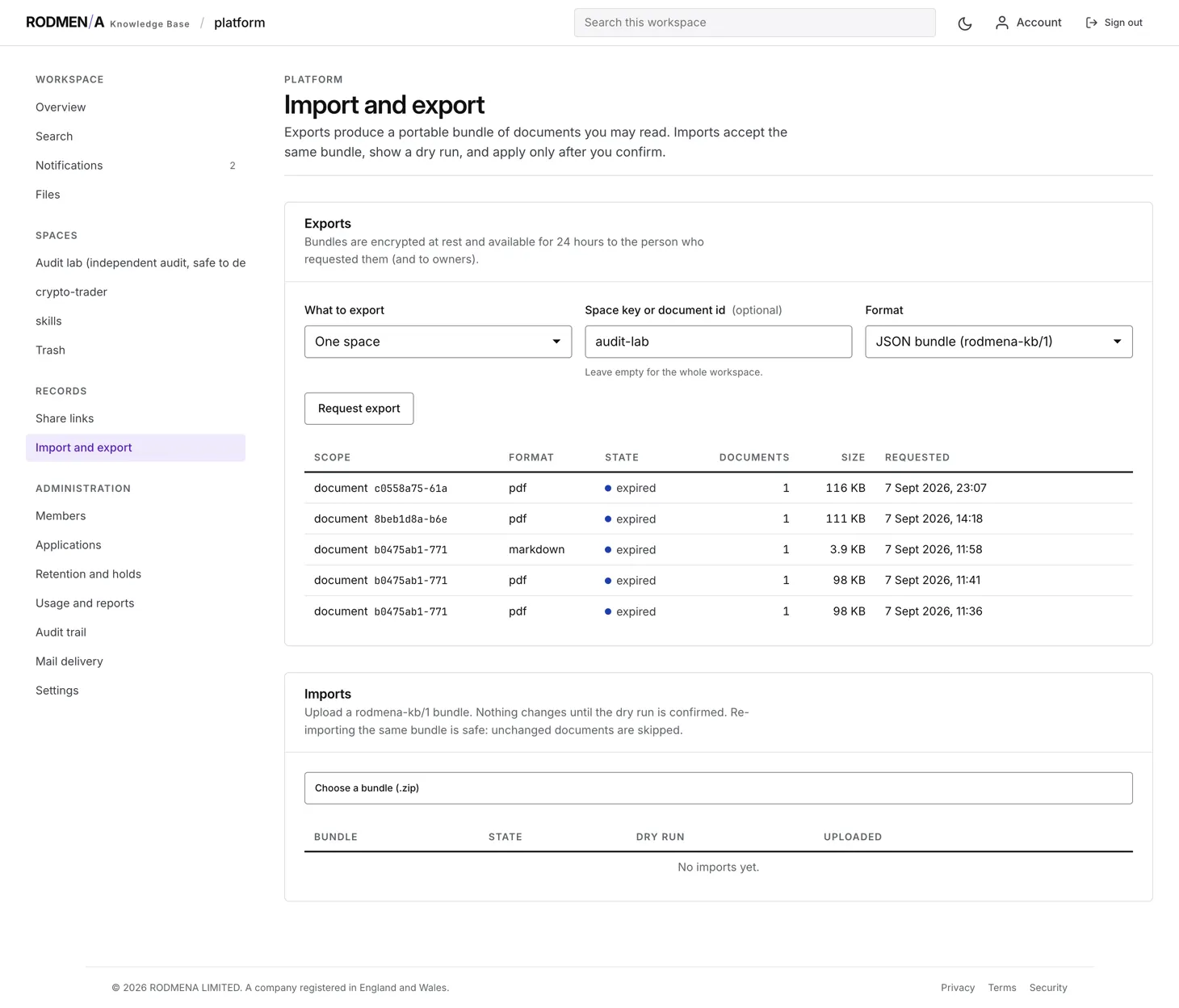
Task: Click the 111 KB size cell
Action: pos(845,519)
